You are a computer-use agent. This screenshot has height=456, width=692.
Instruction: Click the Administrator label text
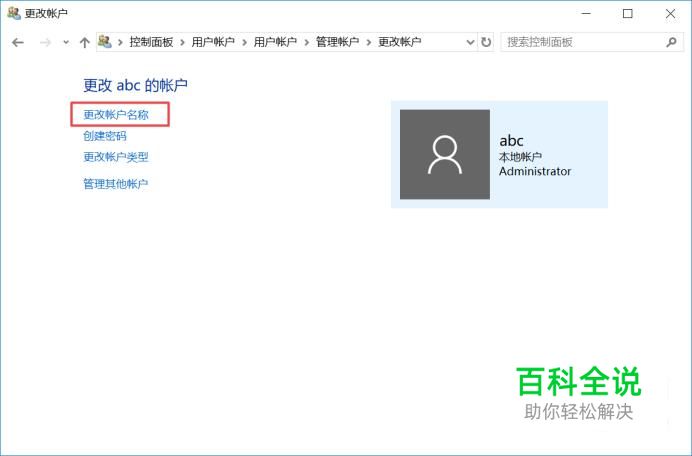pyautogui.click(x=535, y=171)
